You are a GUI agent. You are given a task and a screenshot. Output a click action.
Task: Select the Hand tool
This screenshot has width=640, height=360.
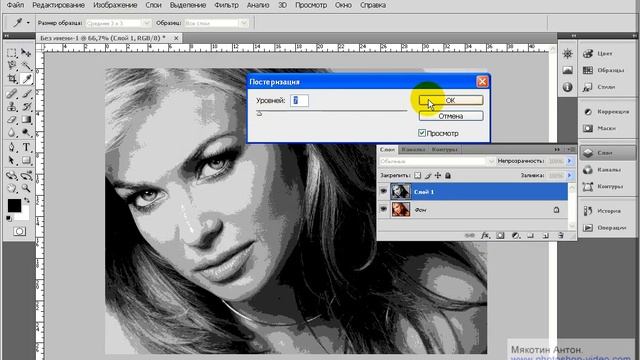[12, 189]
